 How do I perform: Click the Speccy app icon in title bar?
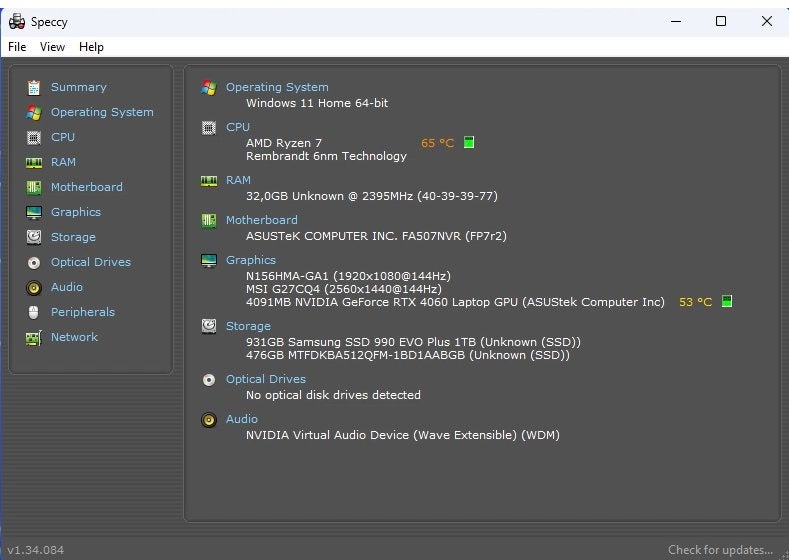[x=17, y=21]
